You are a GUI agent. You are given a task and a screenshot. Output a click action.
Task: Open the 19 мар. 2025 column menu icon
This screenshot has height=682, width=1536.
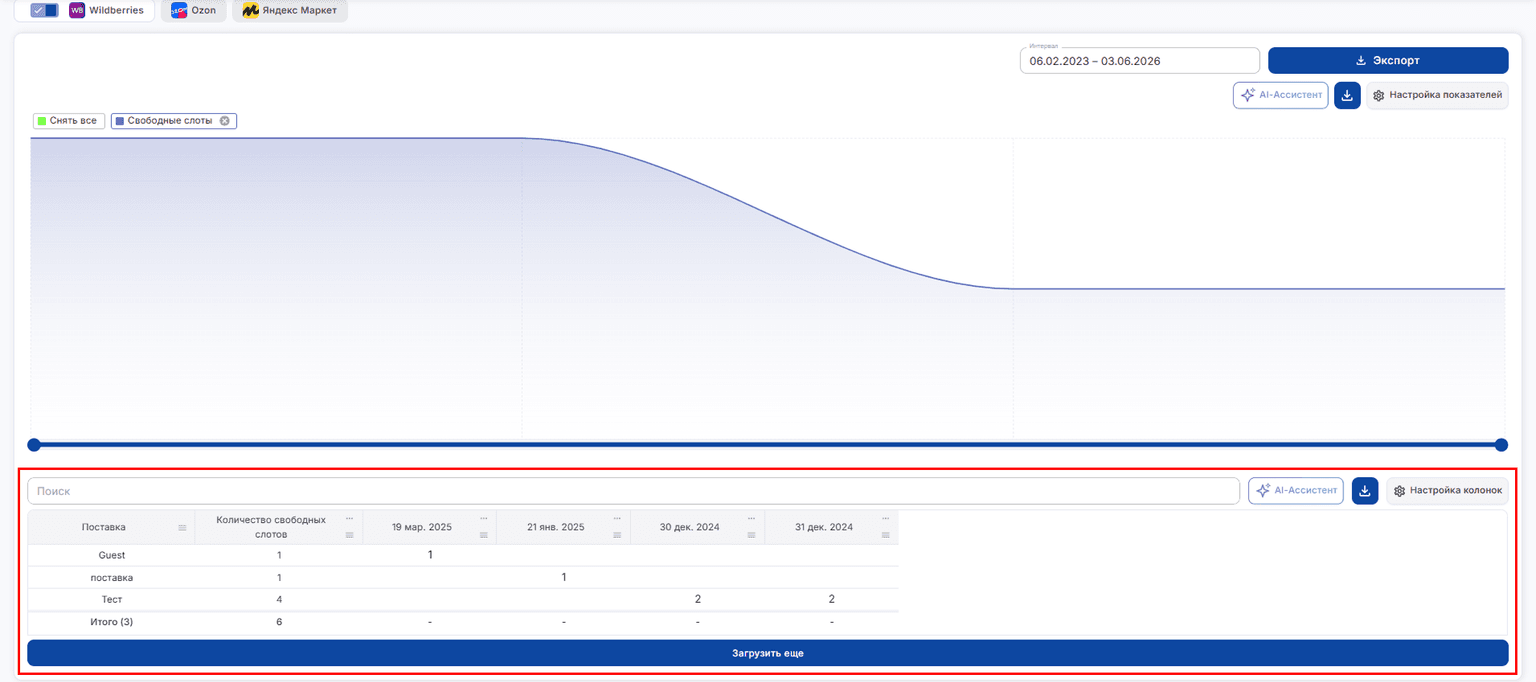pos(484,535)
